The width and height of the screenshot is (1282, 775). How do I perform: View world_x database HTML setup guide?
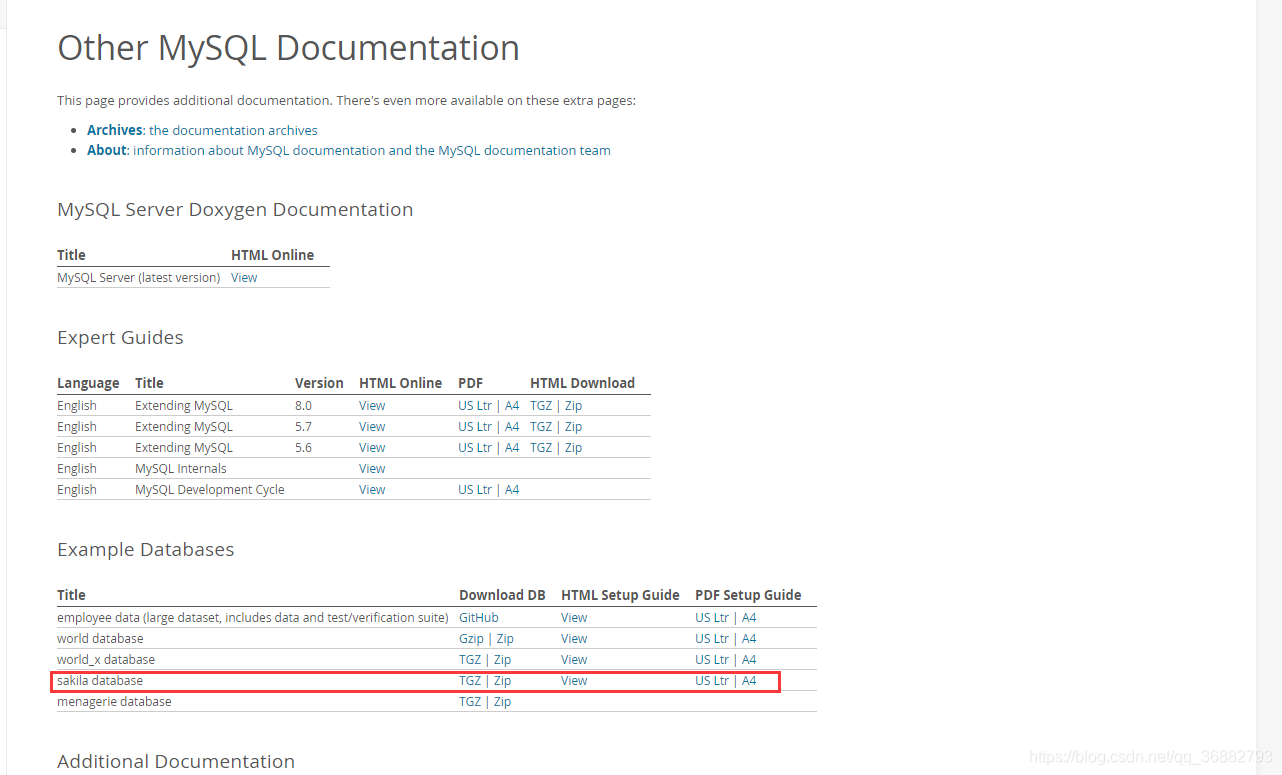574,660
